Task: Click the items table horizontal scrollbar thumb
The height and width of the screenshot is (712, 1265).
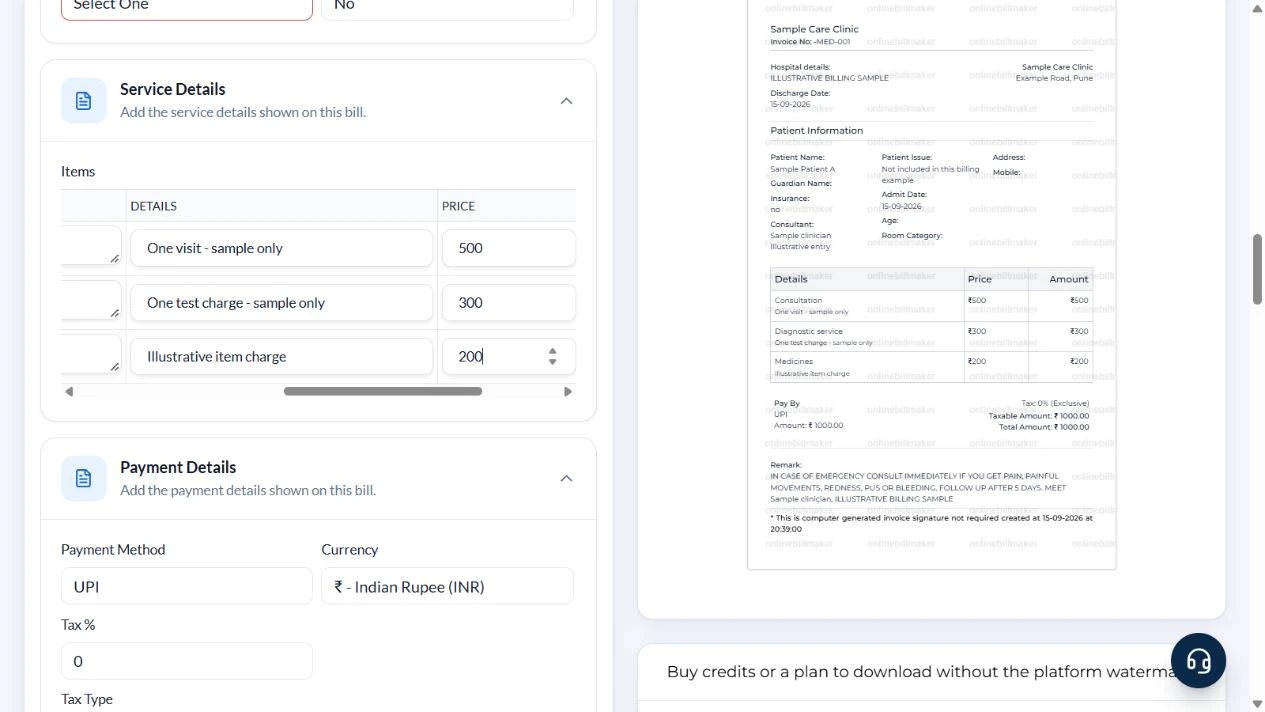Action: click(x=383, y=391)
